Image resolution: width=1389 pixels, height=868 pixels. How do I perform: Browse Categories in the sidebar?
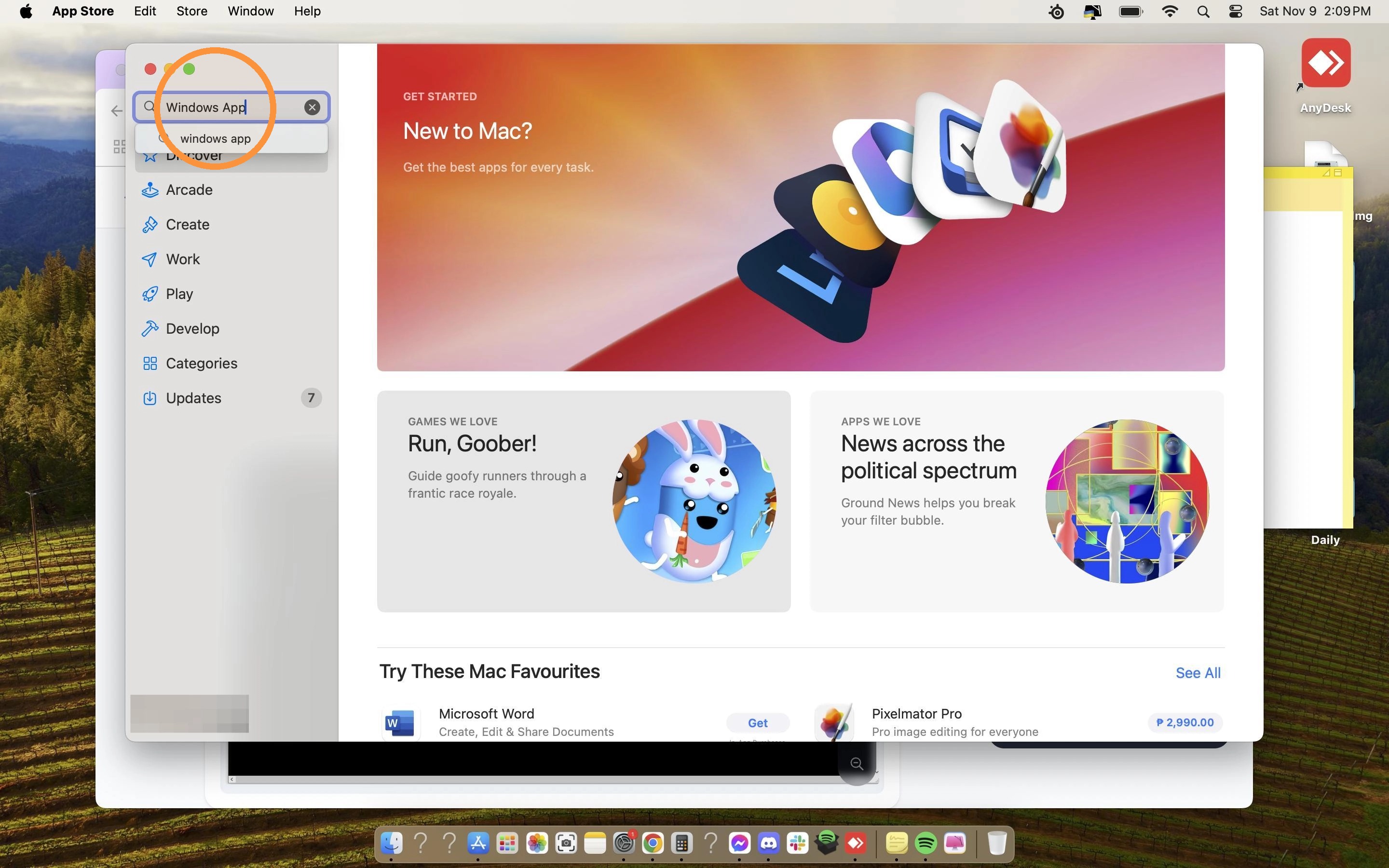point(231,364)
